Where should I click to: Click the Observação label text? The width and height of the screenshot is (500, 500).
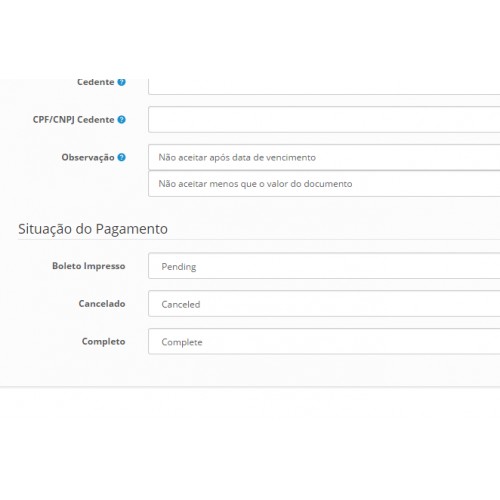[88, 157]
